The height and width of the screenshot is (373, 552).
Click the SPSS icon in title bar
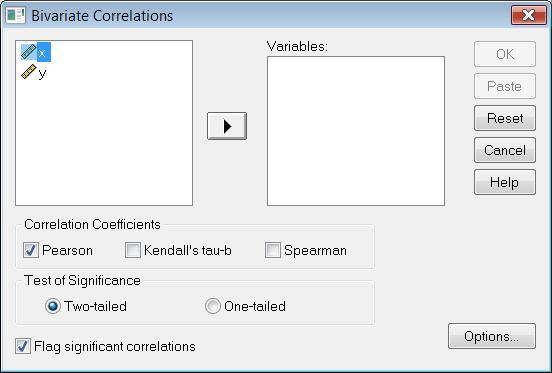[x=15, y=15]
